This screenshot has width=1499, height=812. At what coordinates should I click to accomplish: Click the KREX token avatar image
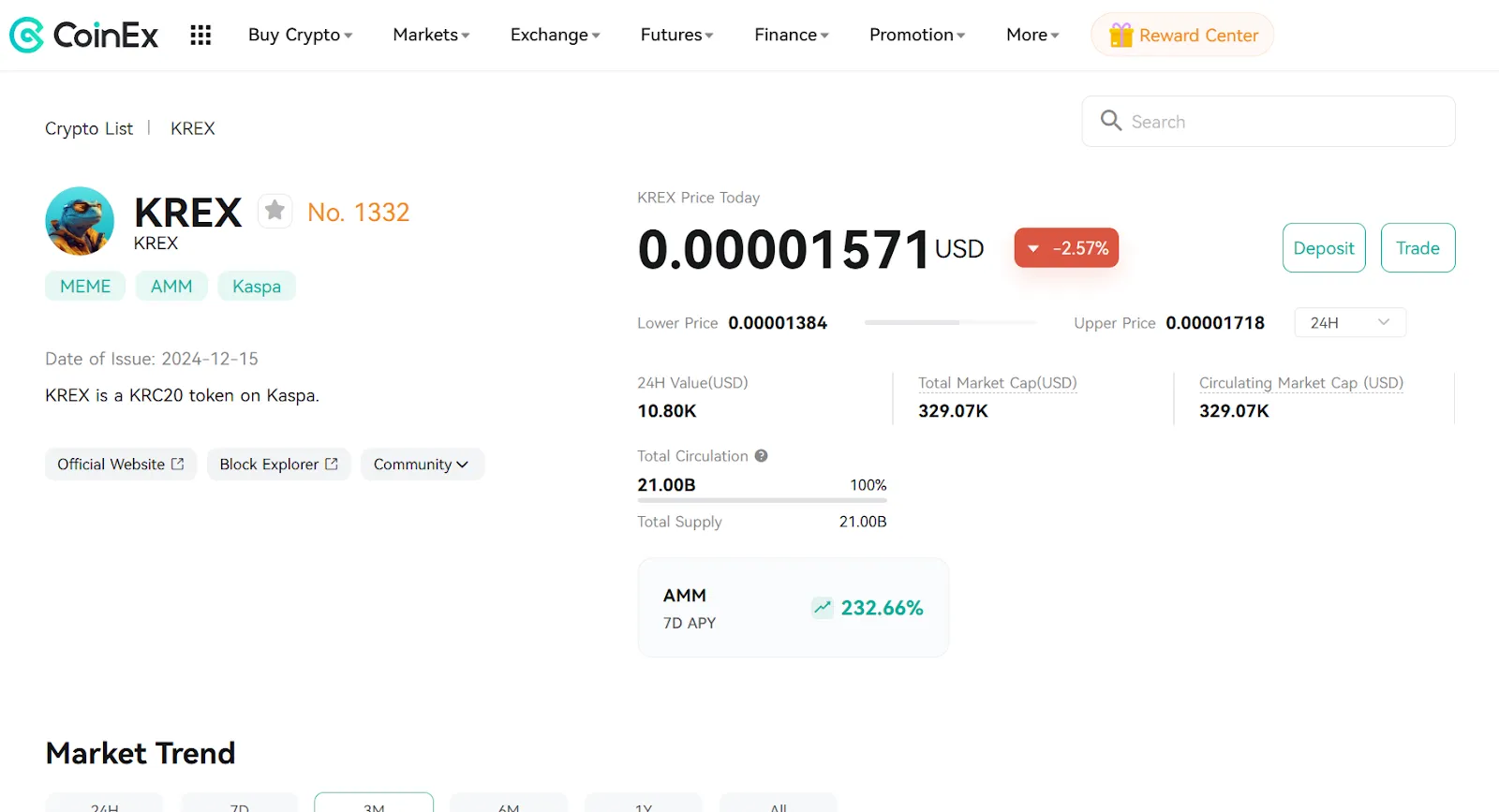[x=80, y=221]
